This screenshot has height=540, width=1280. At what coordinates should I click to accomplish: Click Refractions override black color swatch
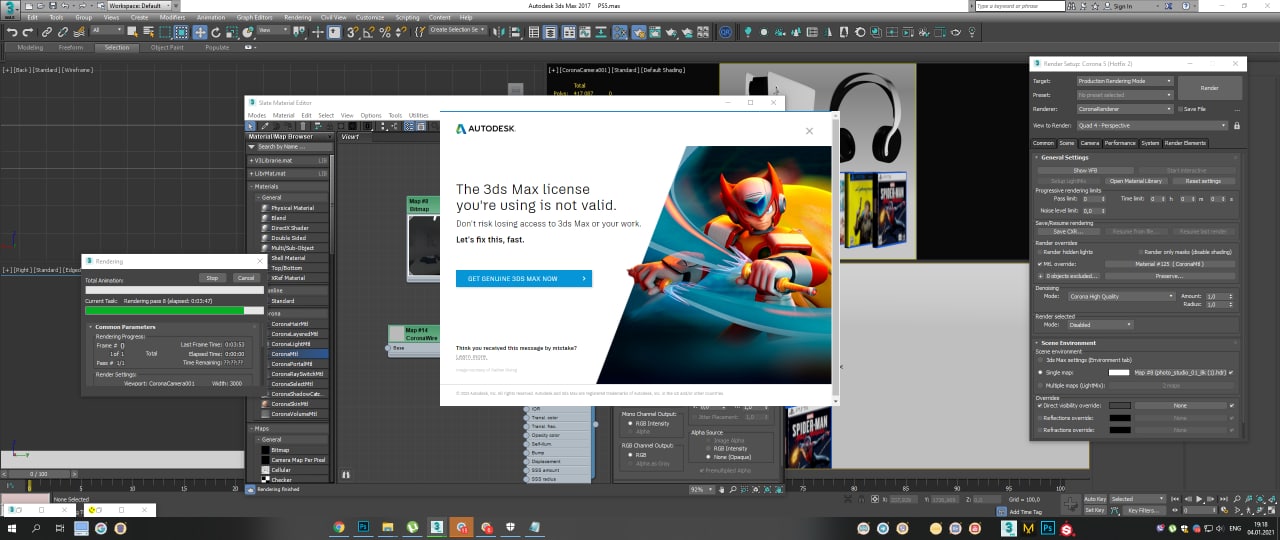coord(1119,430)
